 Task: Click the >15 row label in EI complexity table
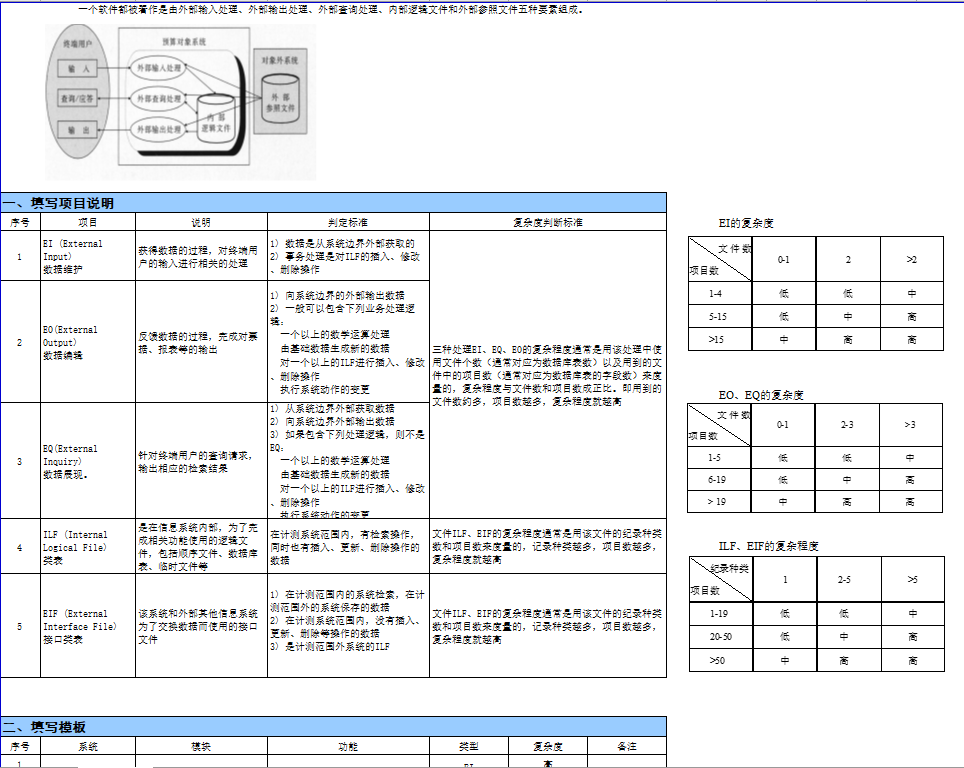(720, 340)
